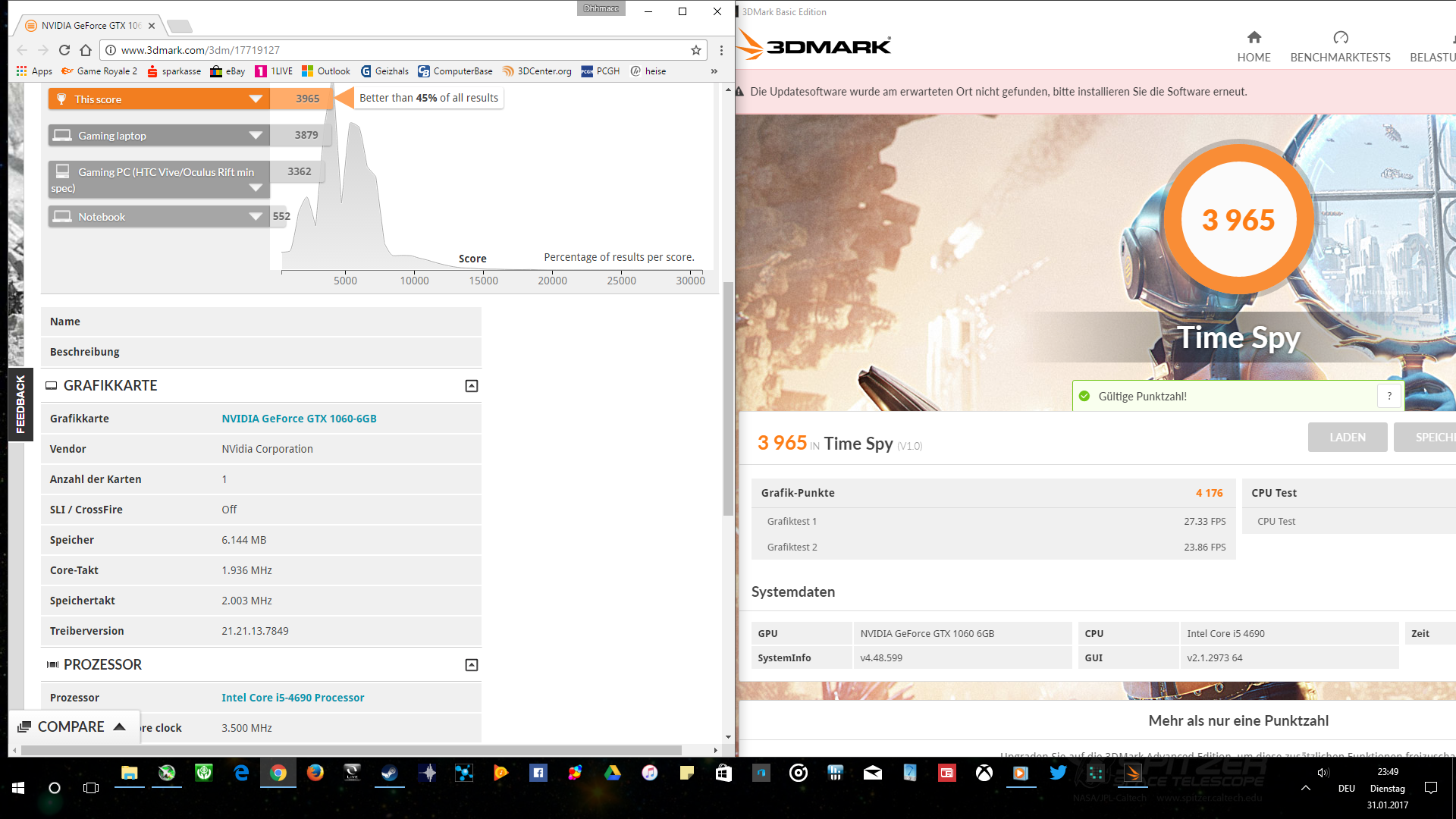Open the Gaming laptop dropdown
Screen dimensions: 1456x819
pyautogui.click(x=256, y=136)
